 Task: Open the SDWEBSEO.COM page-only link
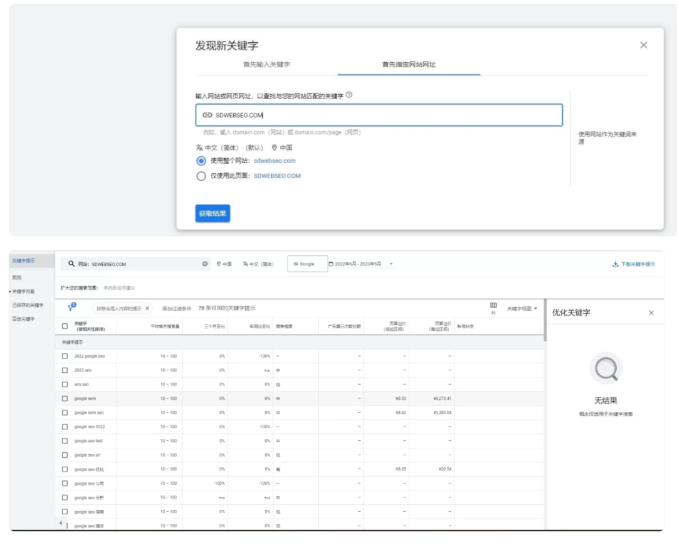(277, 176)
